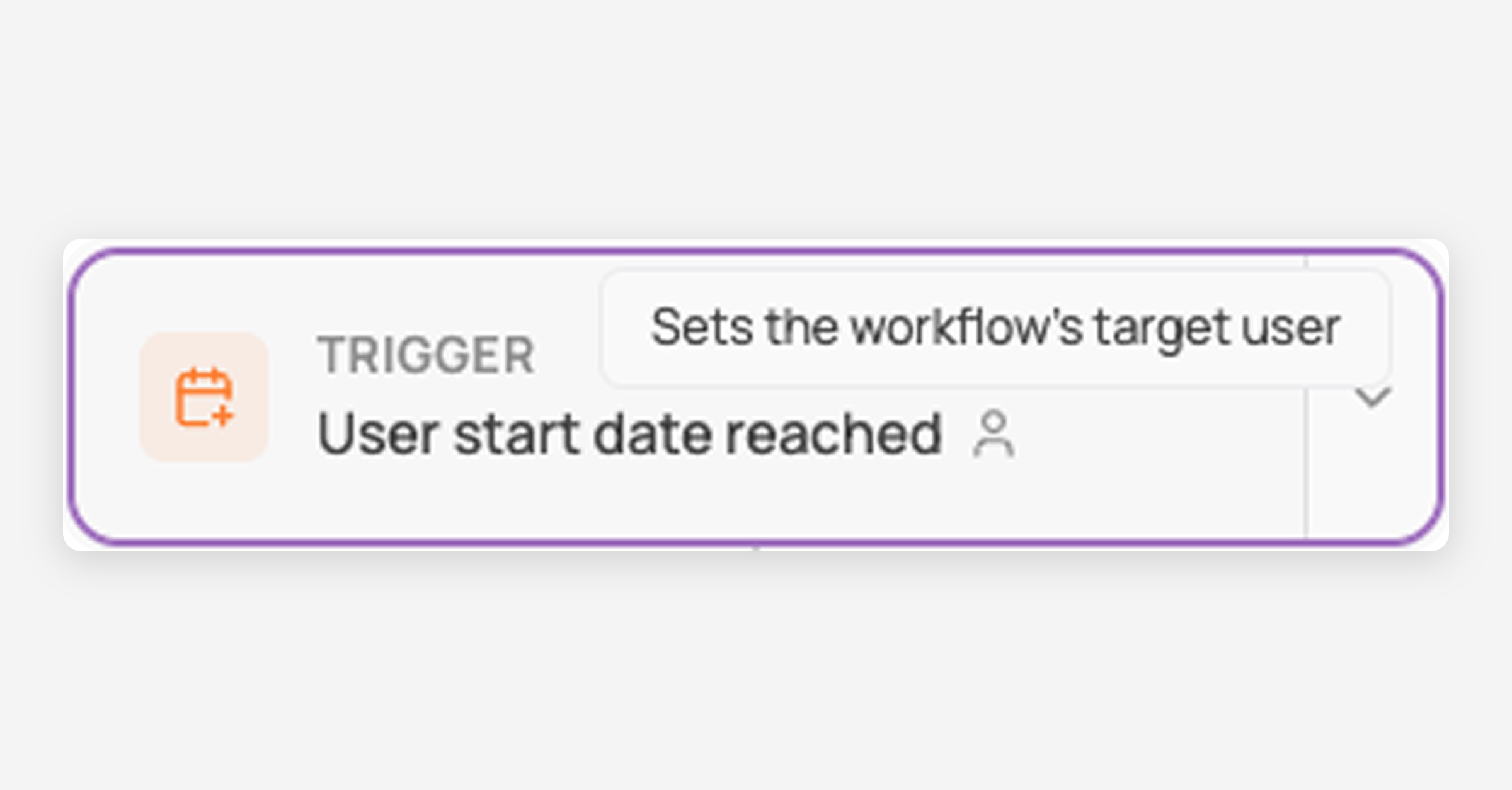1512x790 pixels.
Task: Click the words "target user" in tooltip
Action: click(1217, 329)
